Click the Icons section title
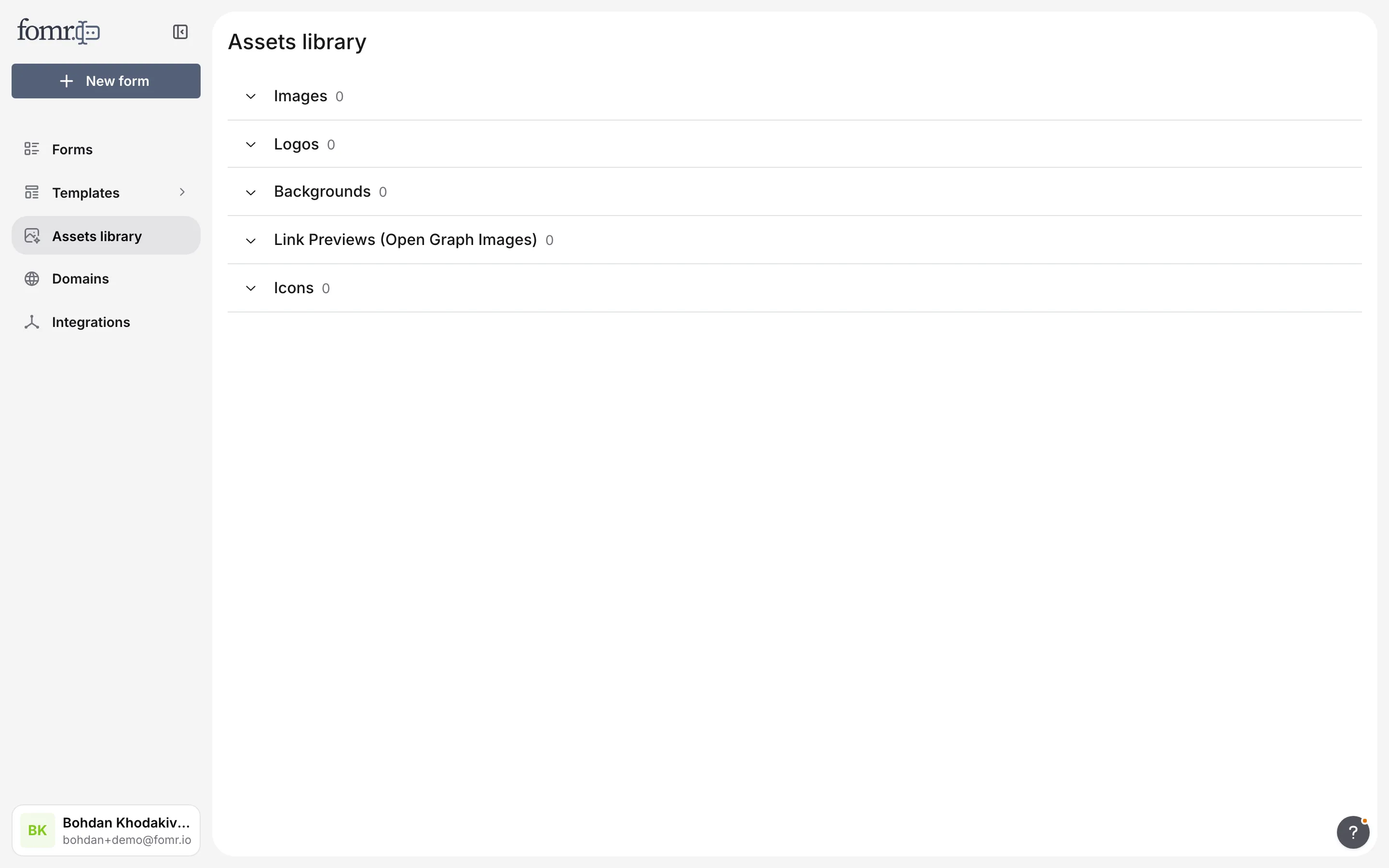 [x=293, y=288]
